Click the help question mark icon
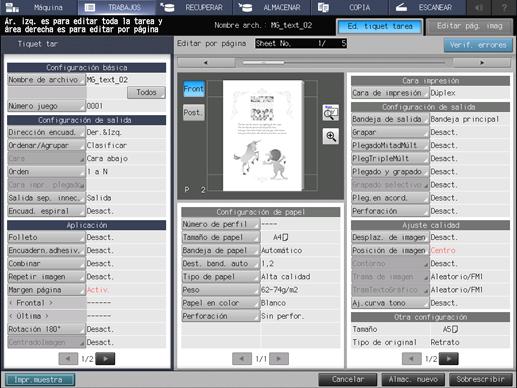 pyautogui.click(x=504, y=7)
